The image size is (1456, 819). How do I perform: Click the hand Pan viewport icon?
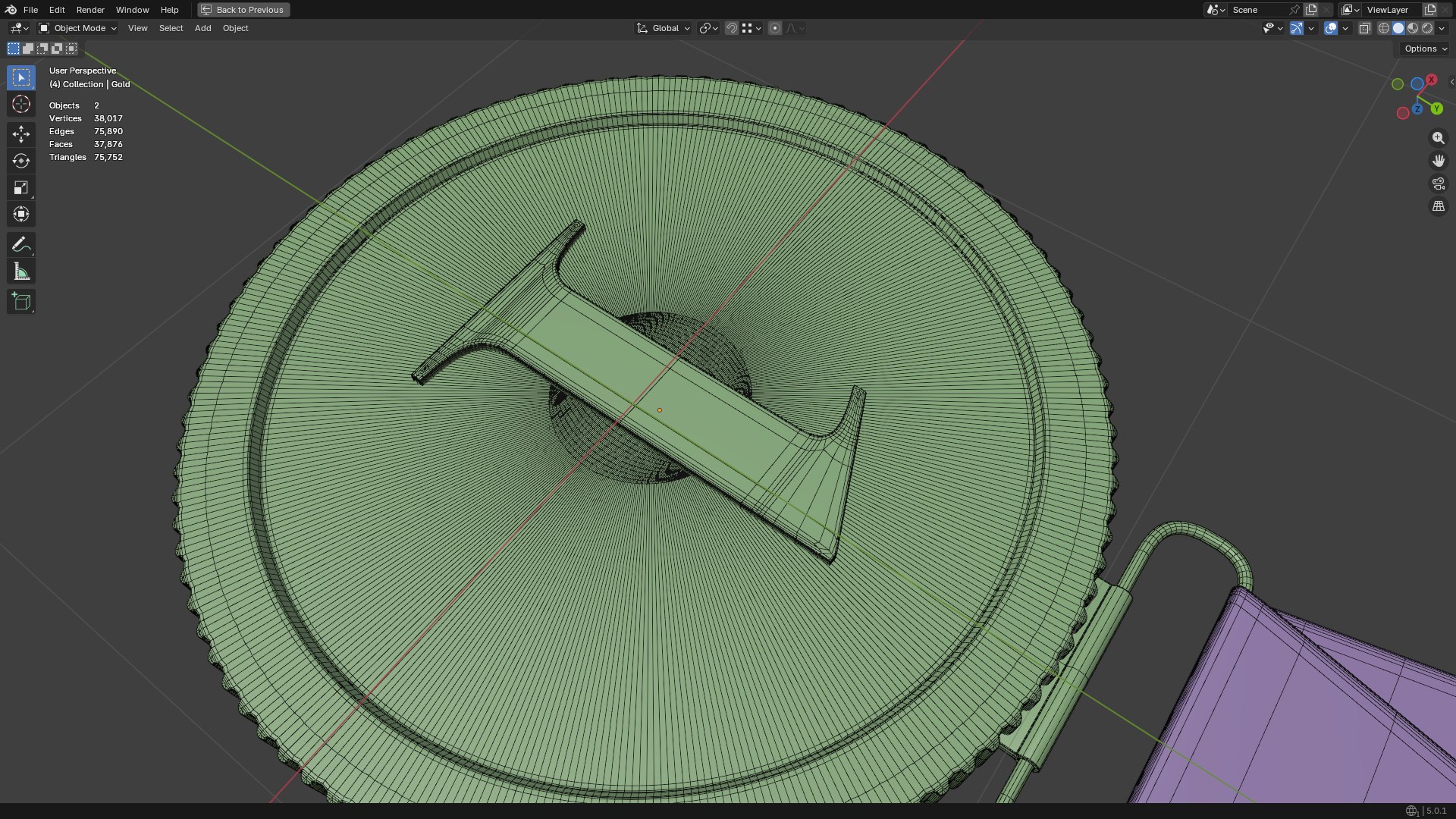[1438, 161]
